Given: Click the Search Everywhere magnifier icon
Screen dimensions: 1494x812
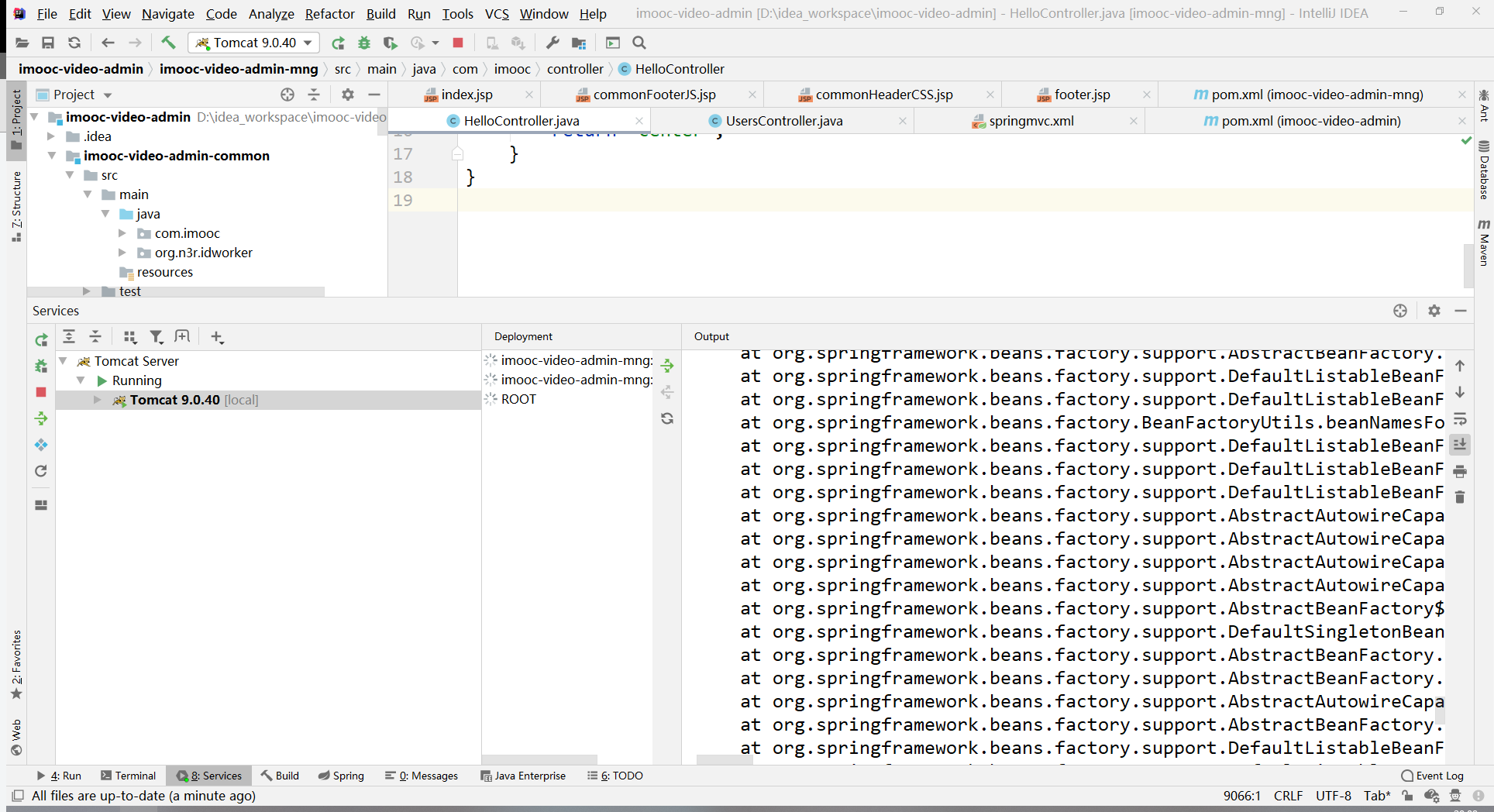Looking at the screenshot, I should click(639, 43).
